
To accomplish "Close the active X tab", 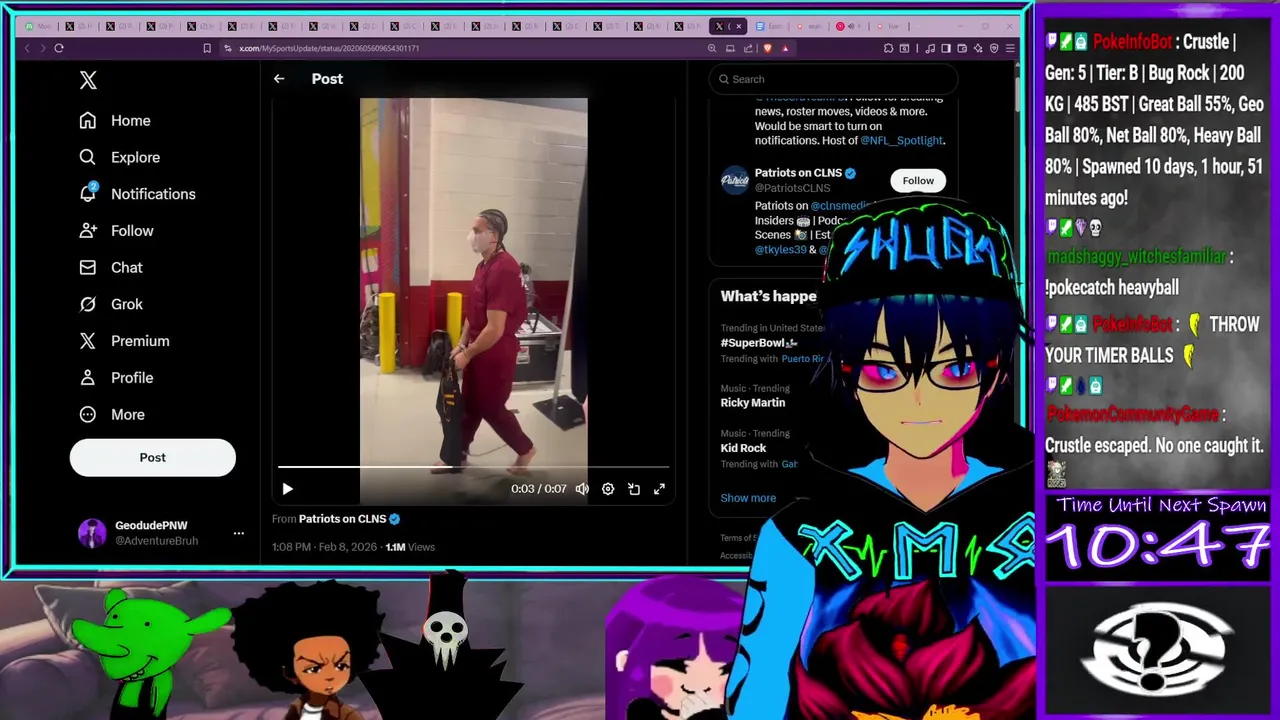I will [739, 26].
